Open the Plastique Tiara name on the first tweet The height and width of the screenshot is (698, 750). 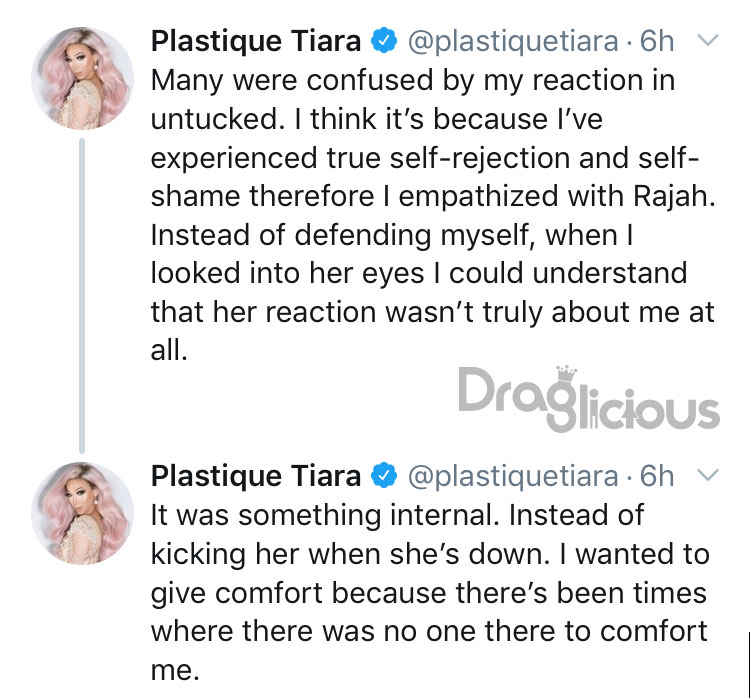point(256,41)
